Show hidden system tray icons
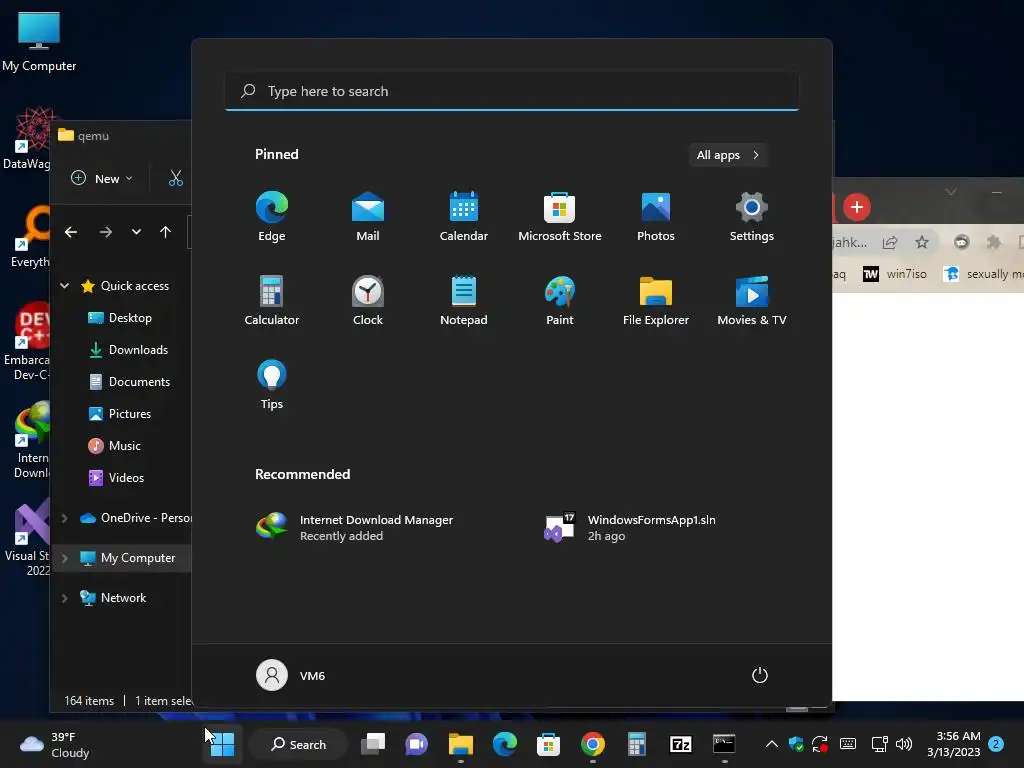This screenshot has width=1024, height=768. click(x=771, y=744)
